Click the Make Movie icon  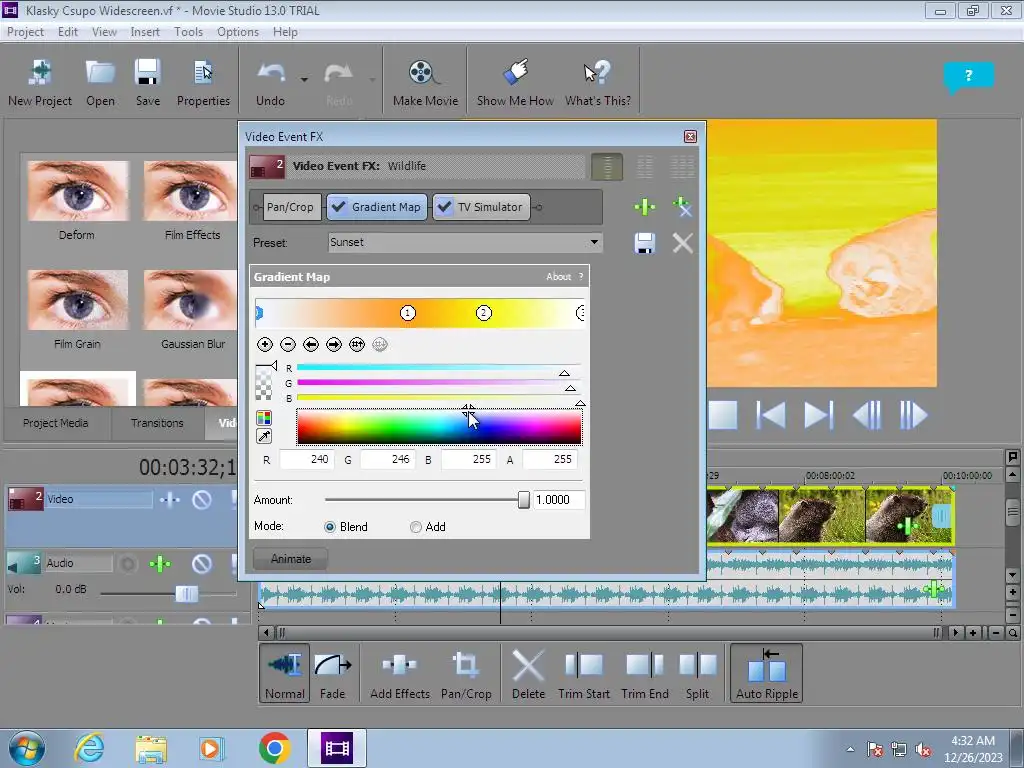(425, 83)
